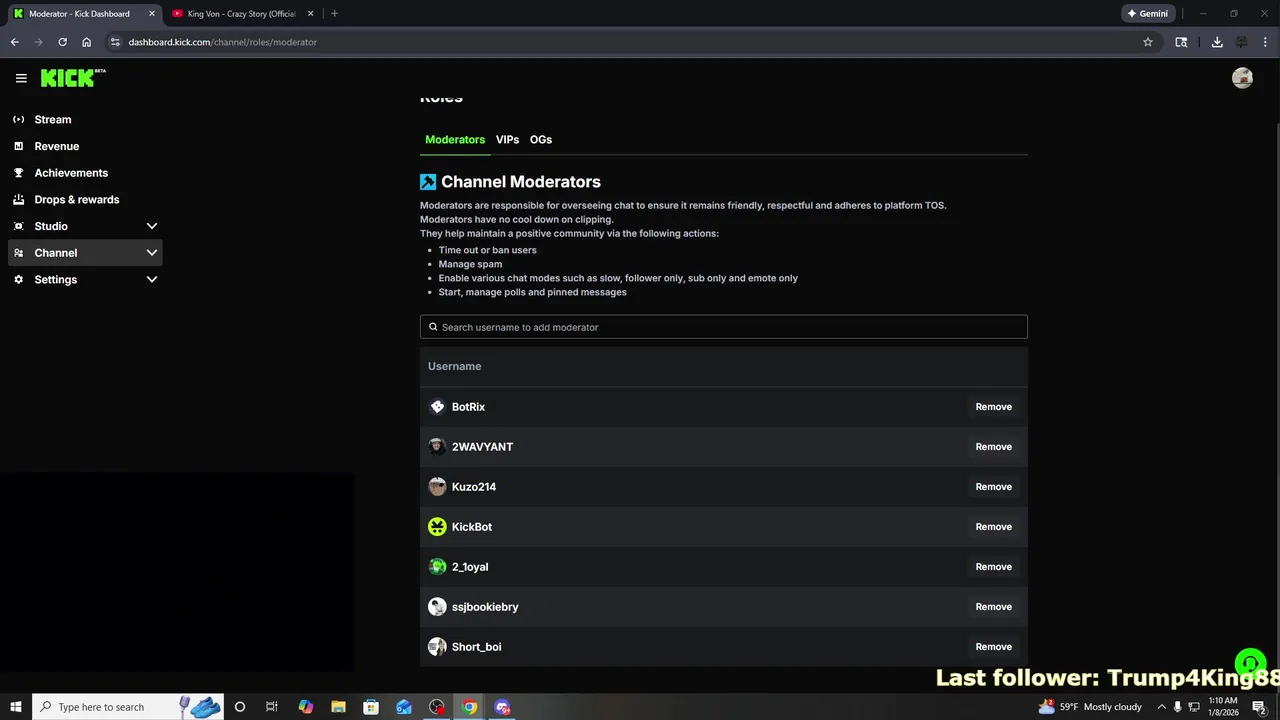Remove Short_boi as moderator

(x=994, y=647)
